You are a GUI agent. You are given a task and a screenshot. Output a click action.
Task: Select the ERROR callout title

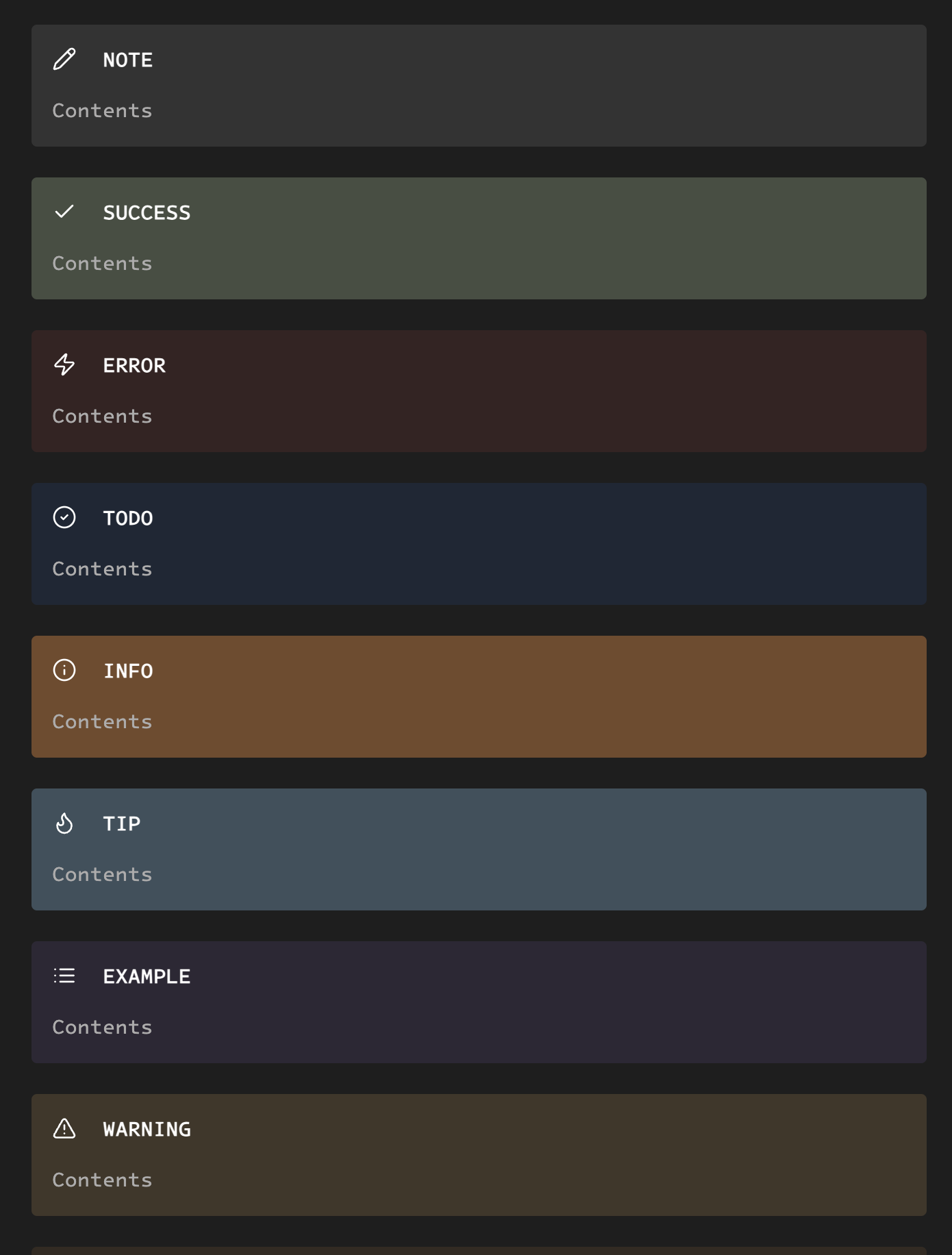[x=134, y=366]
